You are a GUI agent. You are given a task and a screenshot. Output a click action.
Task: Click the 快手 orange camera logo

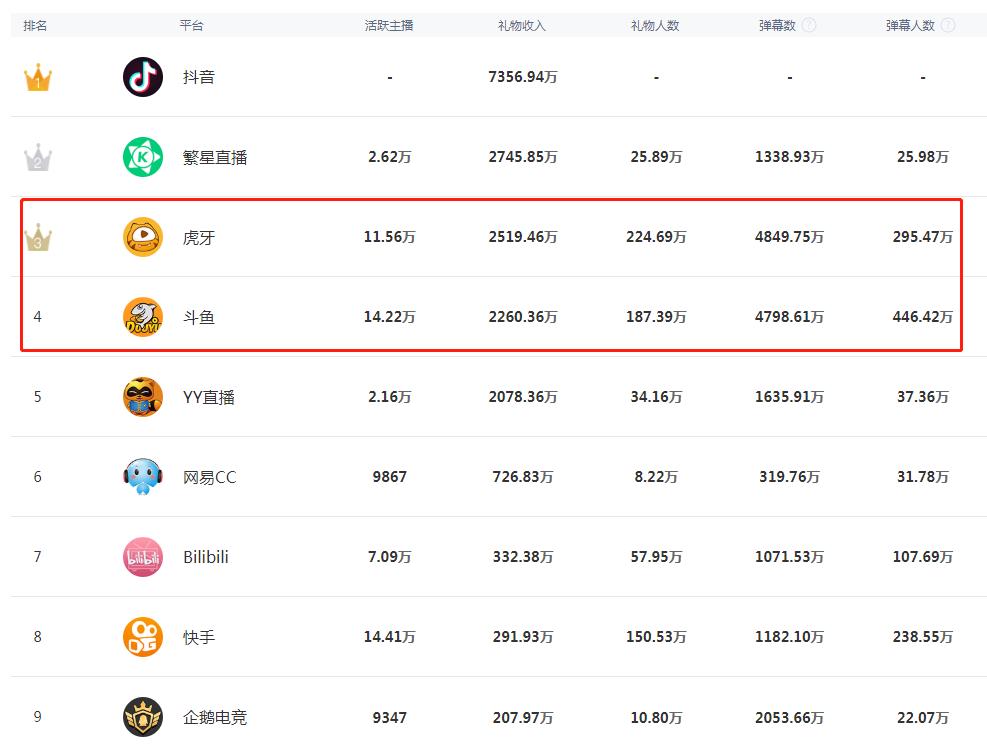click(x=143, y=637)
